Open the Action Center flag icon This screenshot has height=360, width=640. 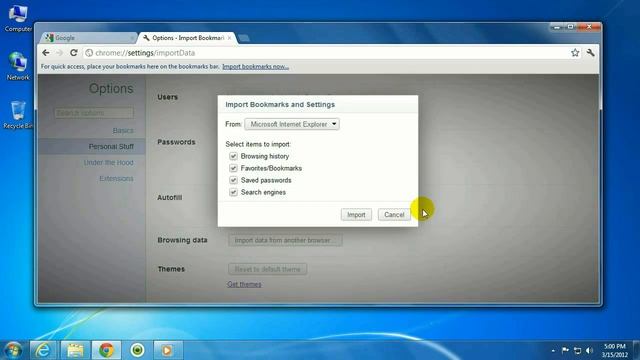click(565, 350)
